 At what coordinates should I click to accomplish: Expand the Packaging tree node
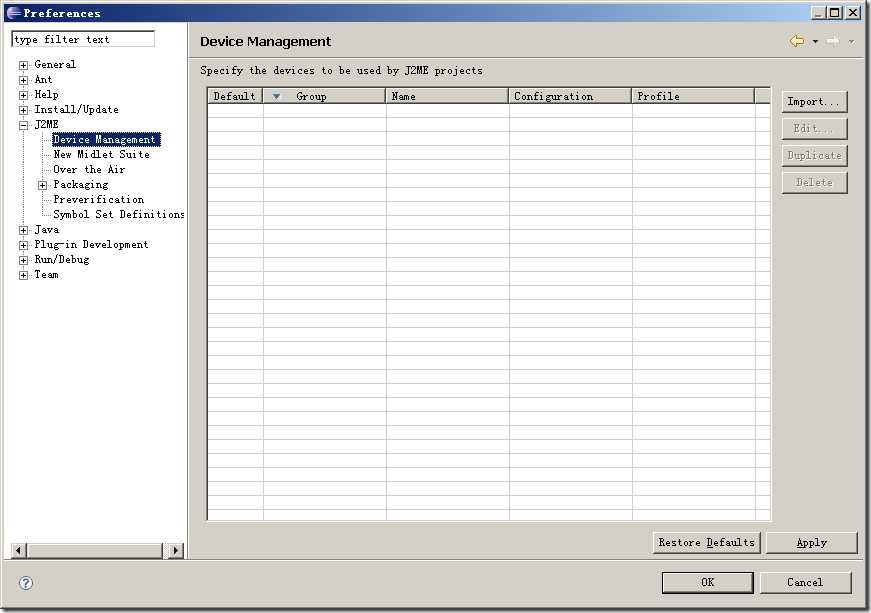point(42,185)
